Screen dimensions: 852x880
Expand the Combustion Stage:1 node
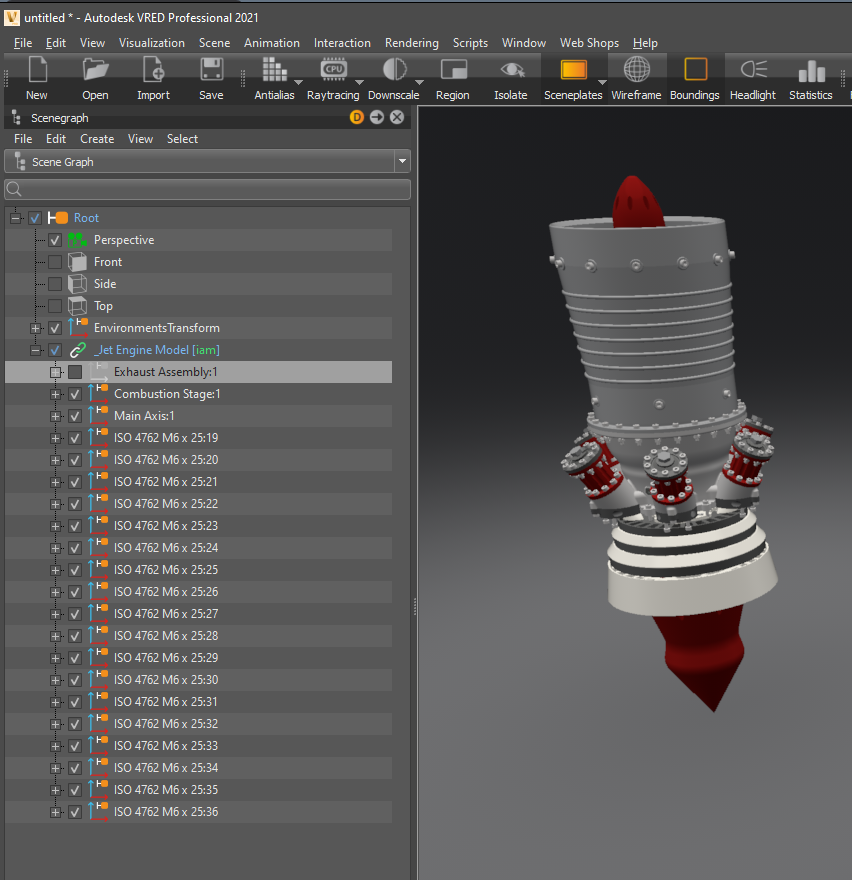[x=56, y=394]
